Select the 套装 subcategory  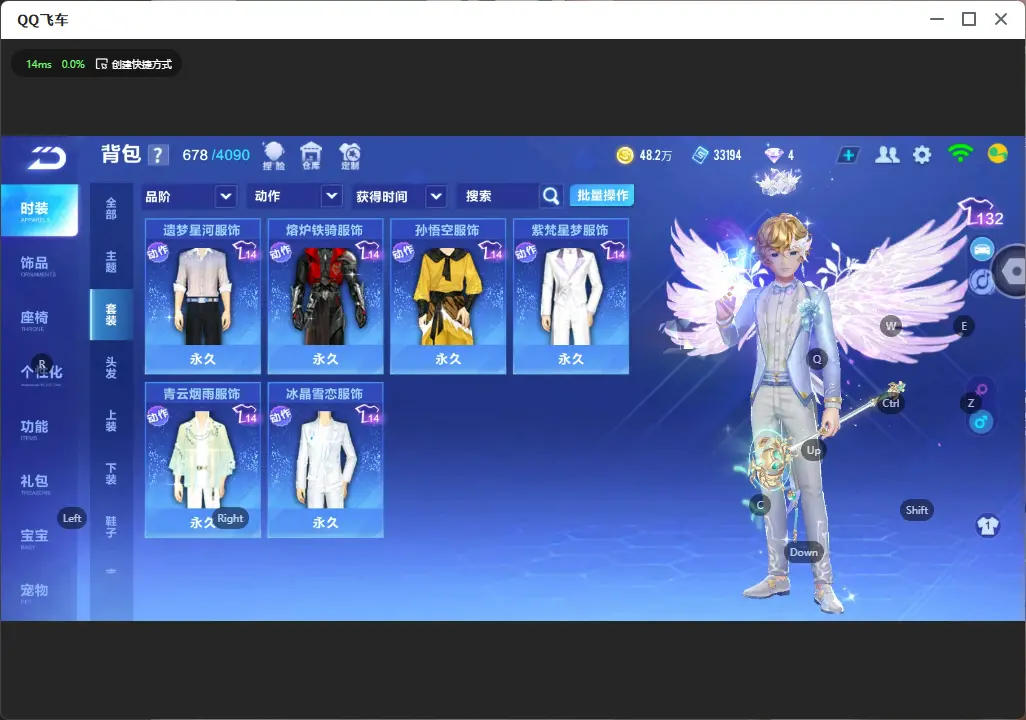[x=111, y=315]
